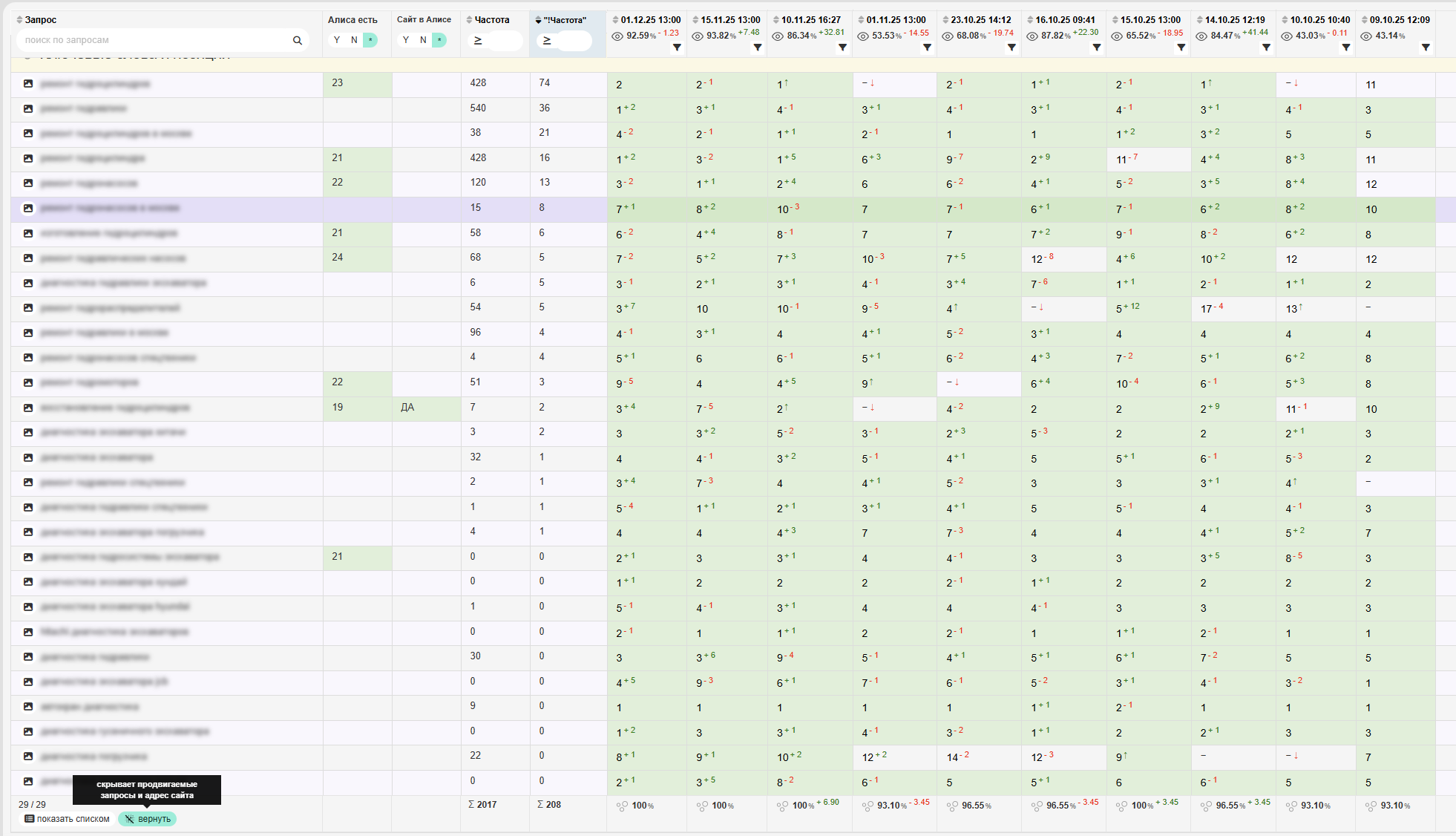This screenshot has height=836, width=1456.
Task: Click the вернуть button
Action: tap(148, 819)
